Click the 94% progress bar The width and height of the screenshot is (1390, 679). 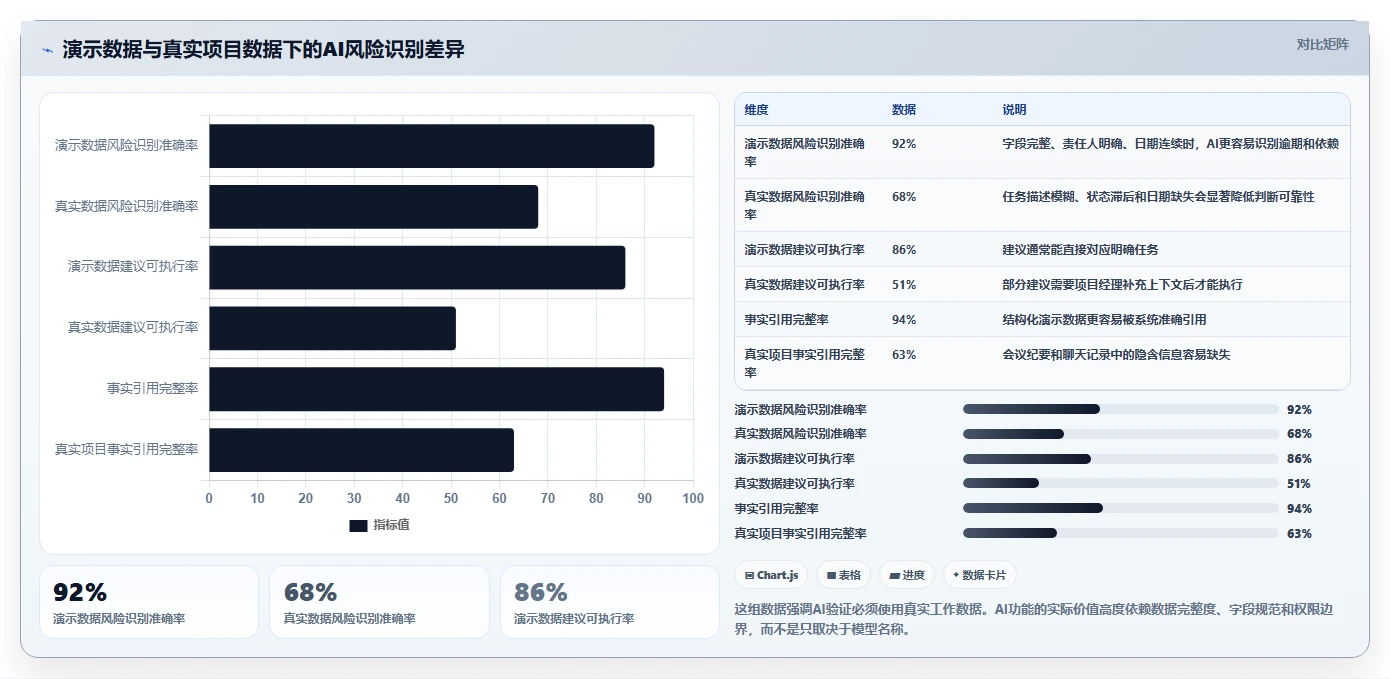(1120, 508)
